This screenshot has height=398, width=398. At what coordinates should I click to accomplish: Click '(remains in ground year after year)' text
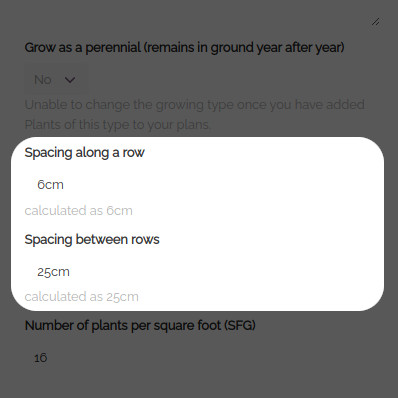(244, 48)
